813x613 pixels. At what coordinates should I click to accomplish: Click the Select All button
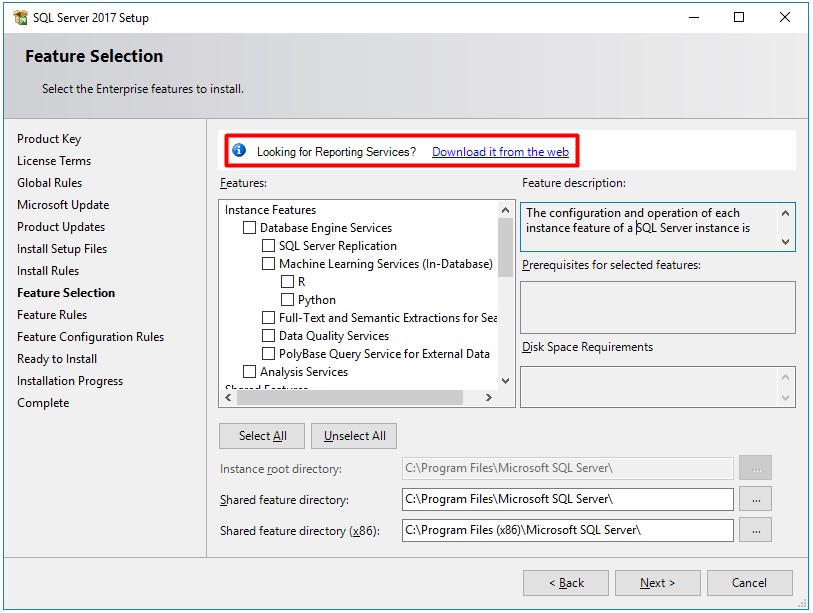click(261, 435)
